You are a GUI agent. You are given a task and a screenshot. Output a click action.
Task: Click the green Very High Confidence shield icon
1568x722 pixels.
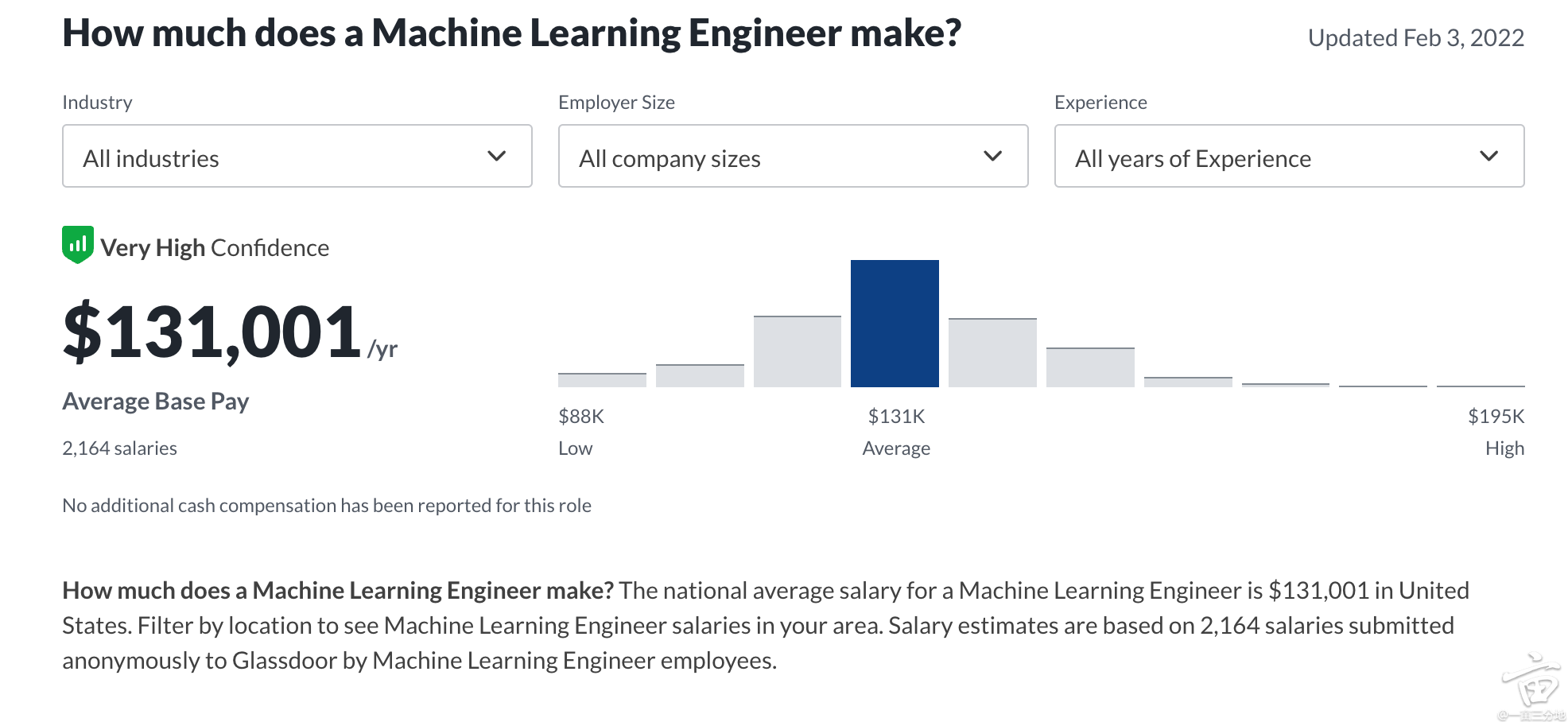[x=77, y=245]
